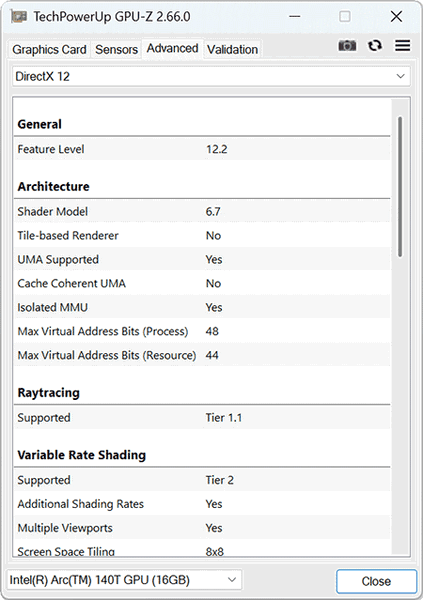The width and height of the screenshot is (423, 600).
Task: Click the GPU-Z app icon in title bar
Action: 18,16
